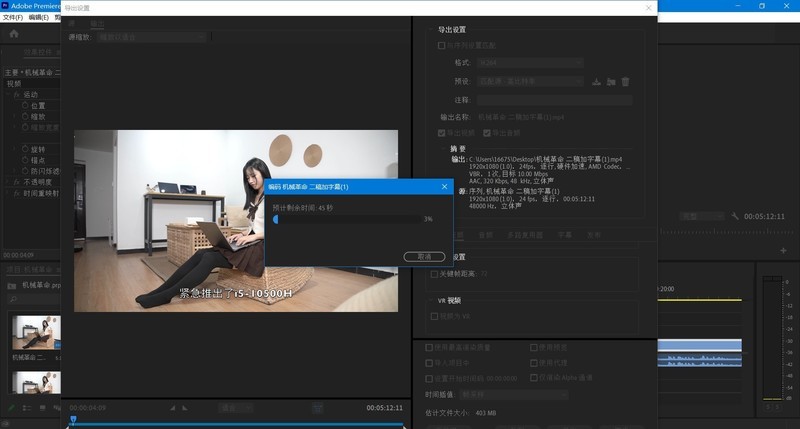Open the 源缩放 dropdown
Image resolution: width=800 pixels, height=429 pixels.
(x=151, y=37)
